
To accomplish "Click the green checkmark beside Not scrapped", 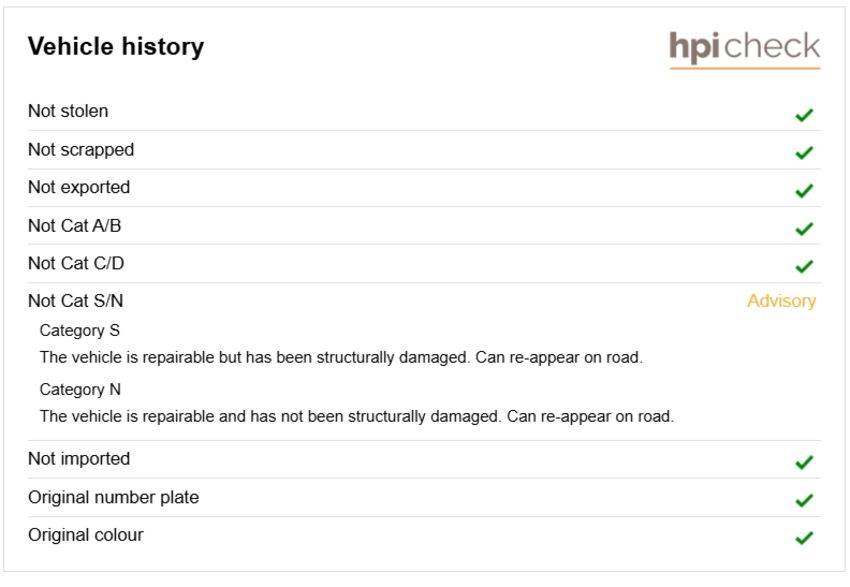I will (x=804, y=153).
